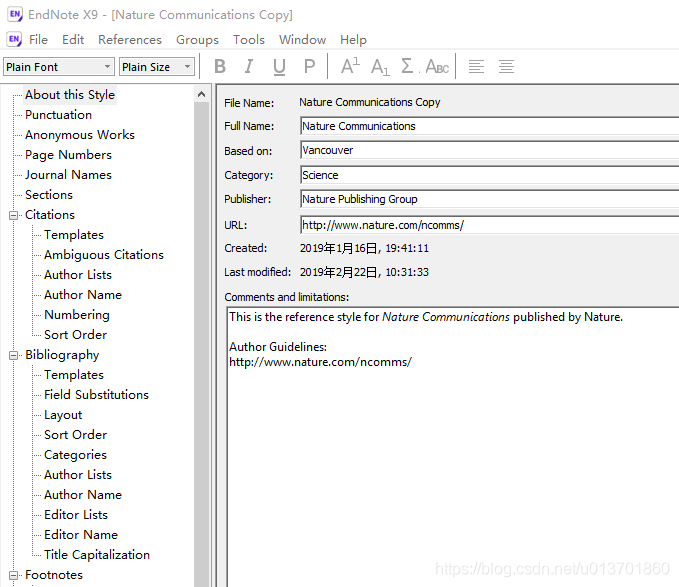679x587 pixels.
Task: Click the Created date value
Action: (x=364, y=248)
